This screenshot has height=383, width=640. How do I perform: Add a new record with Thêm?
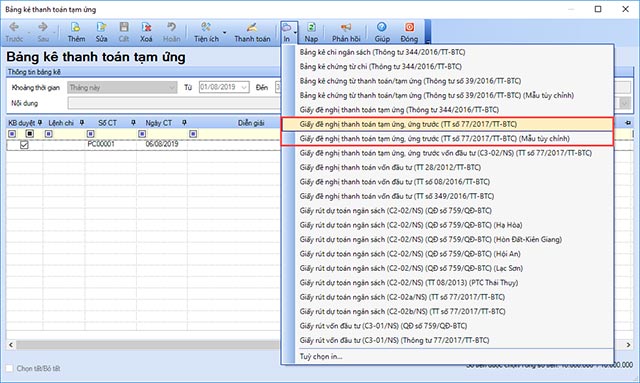pyautogui.click(x=76, y=32)
